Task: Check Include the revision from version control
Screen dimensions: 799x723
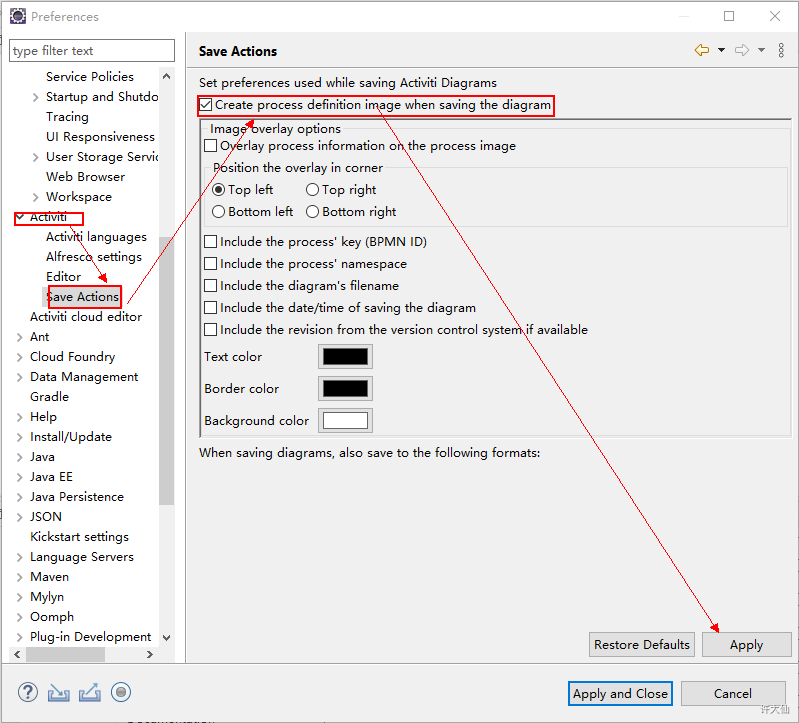Action: [210, 330]
